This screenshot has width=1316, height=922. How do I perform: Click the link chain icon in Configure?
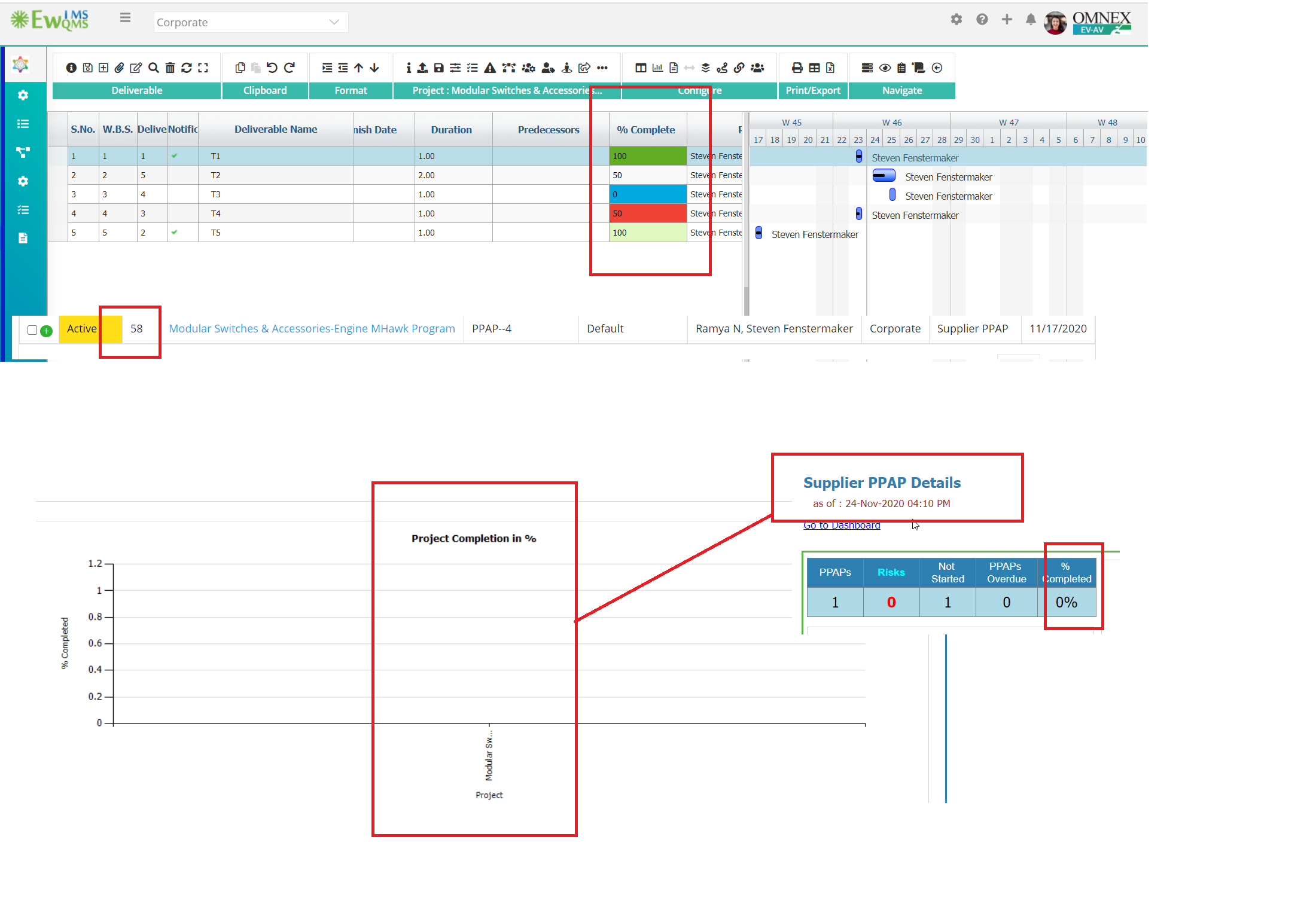[x=739, y=68]
